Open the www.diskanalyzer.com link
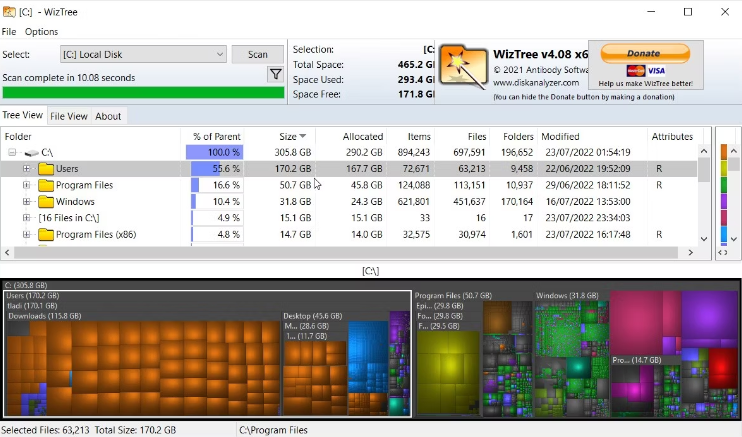 (x=536, y=83)
